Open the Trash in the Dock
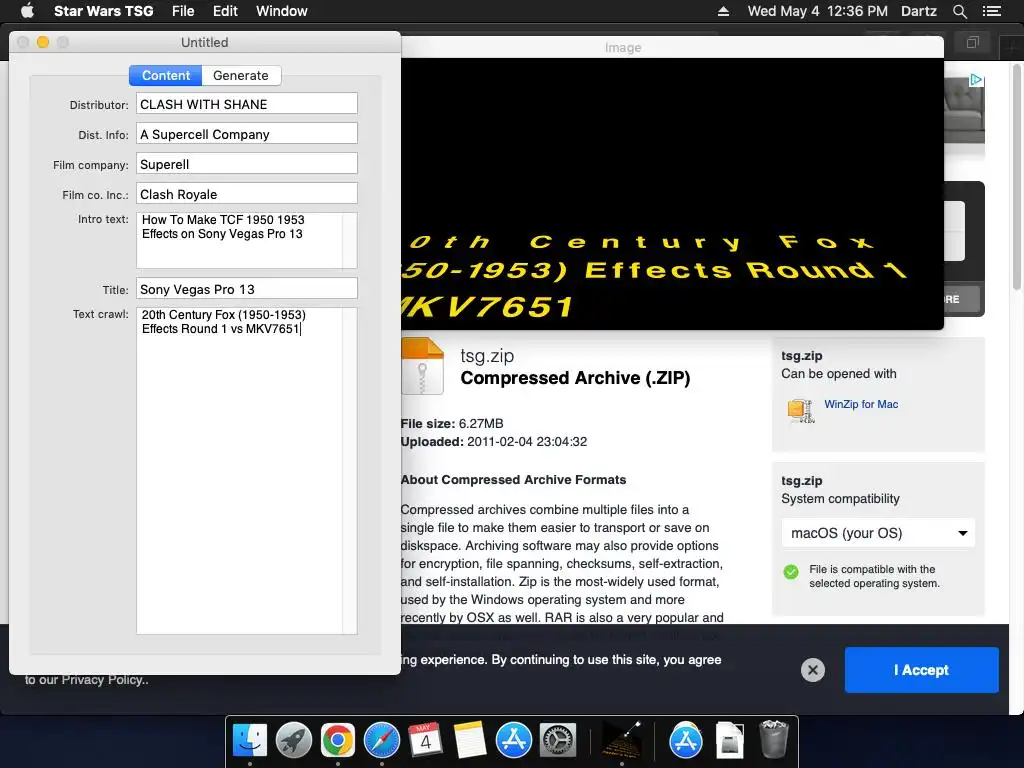The width and height of the screenshot is (1024, 768). coord(774,739)
